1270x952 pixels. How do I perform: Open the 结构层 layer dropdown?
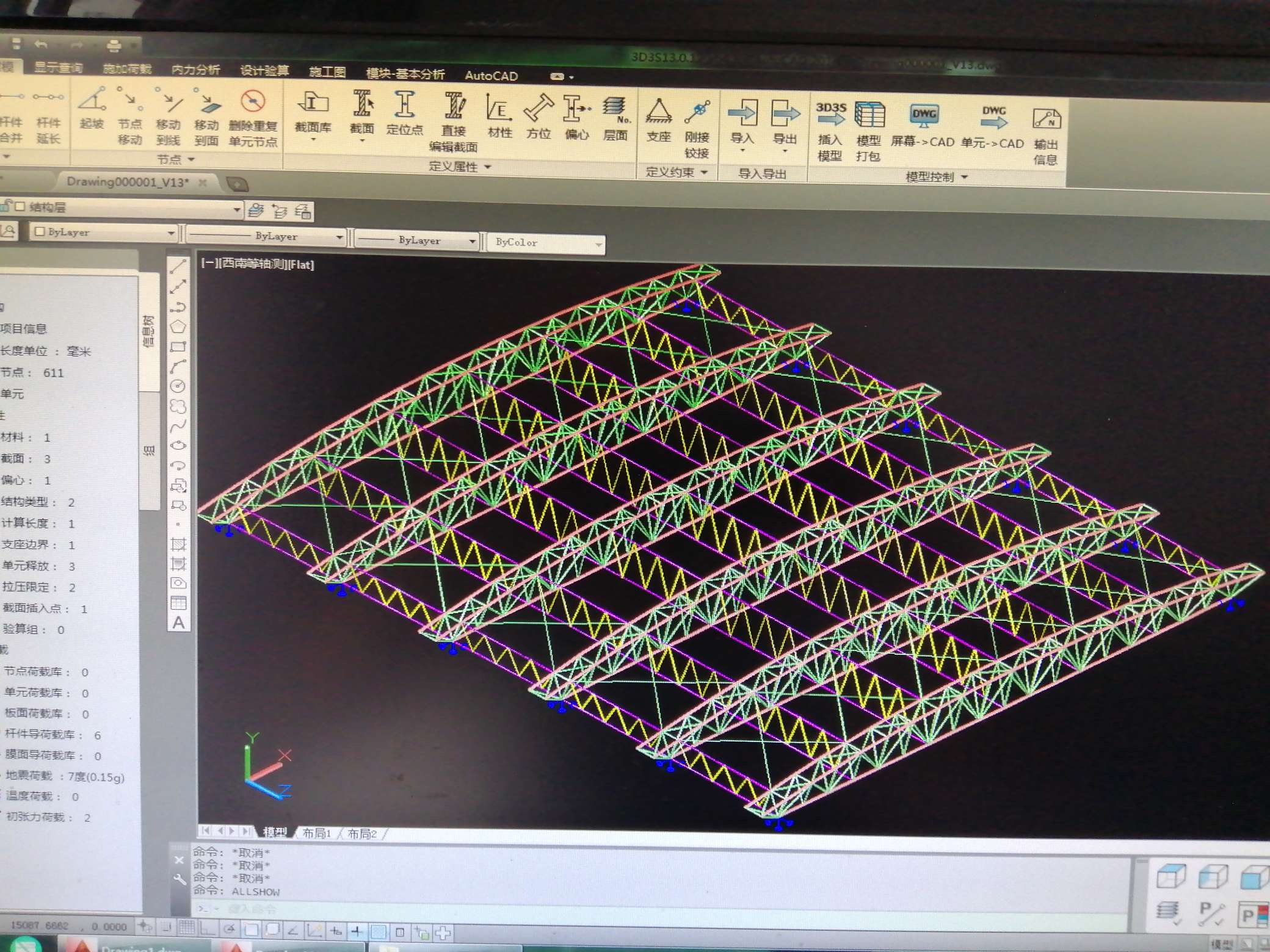[x=236, y=210]
